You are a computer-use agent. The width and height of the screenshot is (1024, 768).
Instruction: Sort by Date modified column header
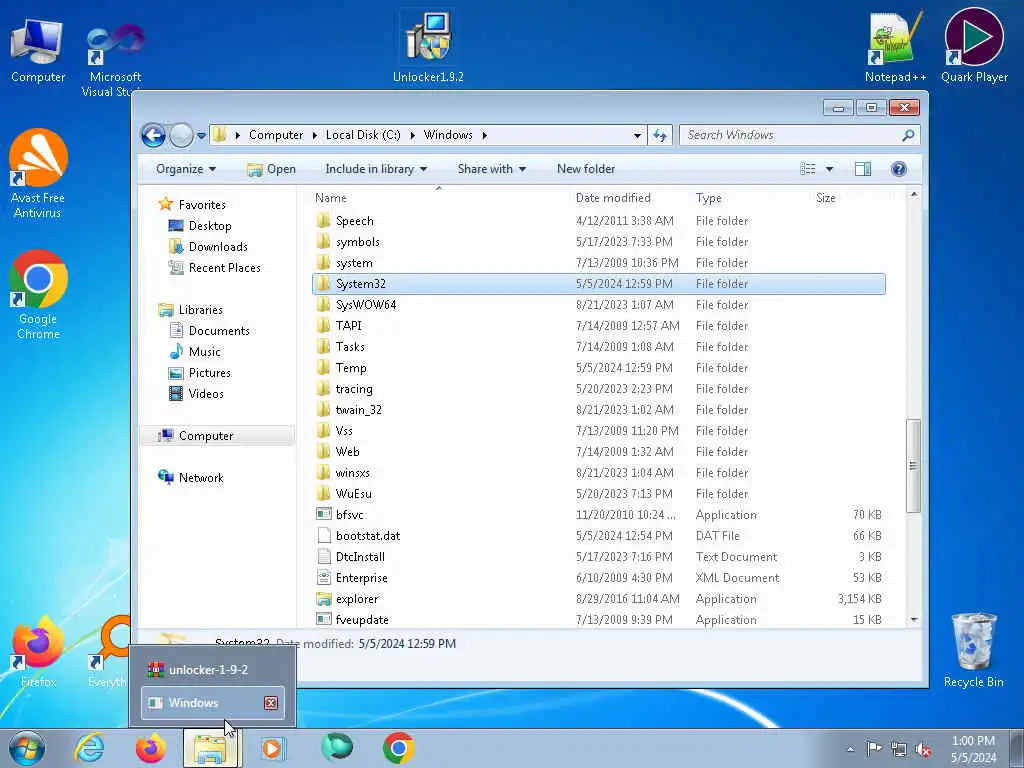[613, 198]
